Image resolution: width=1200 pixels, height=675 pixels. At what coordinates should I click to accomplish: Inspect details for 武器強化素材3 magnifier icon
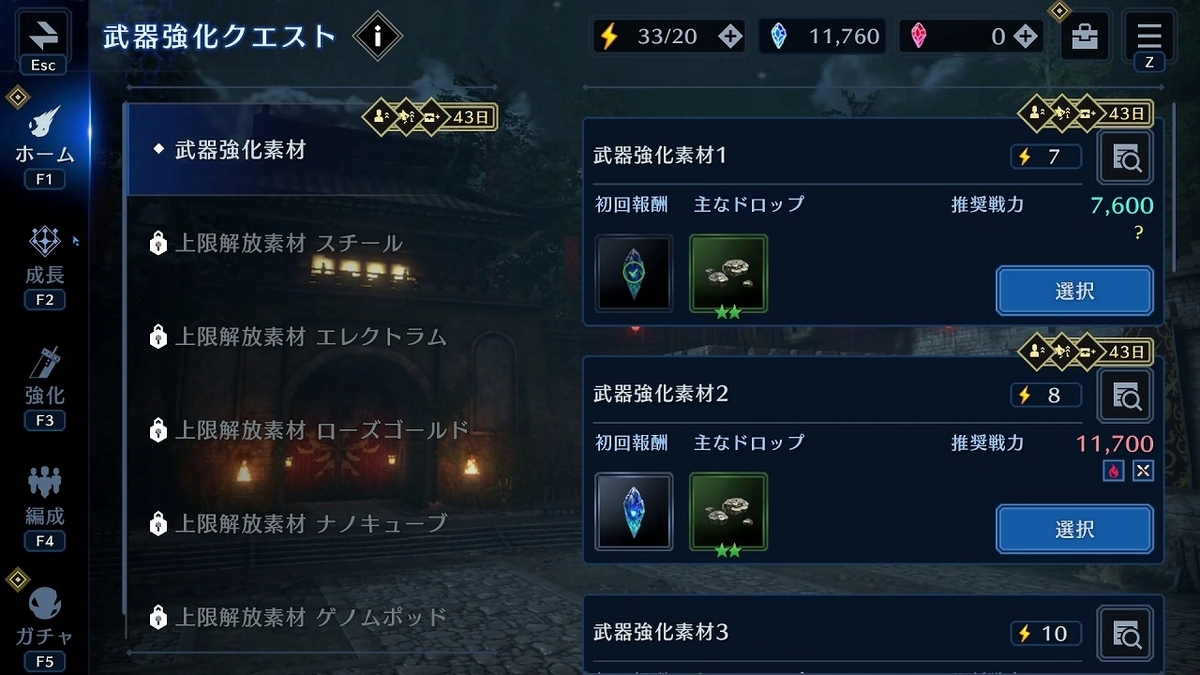pos(1125,633)
